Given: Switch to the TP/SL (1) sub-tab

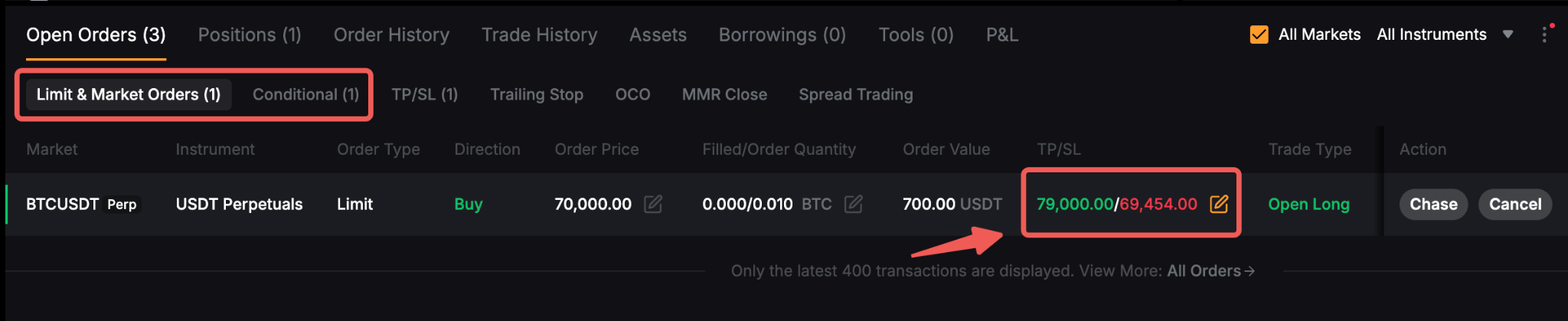Looking at the screenshot, I should (x=425, y=94).
